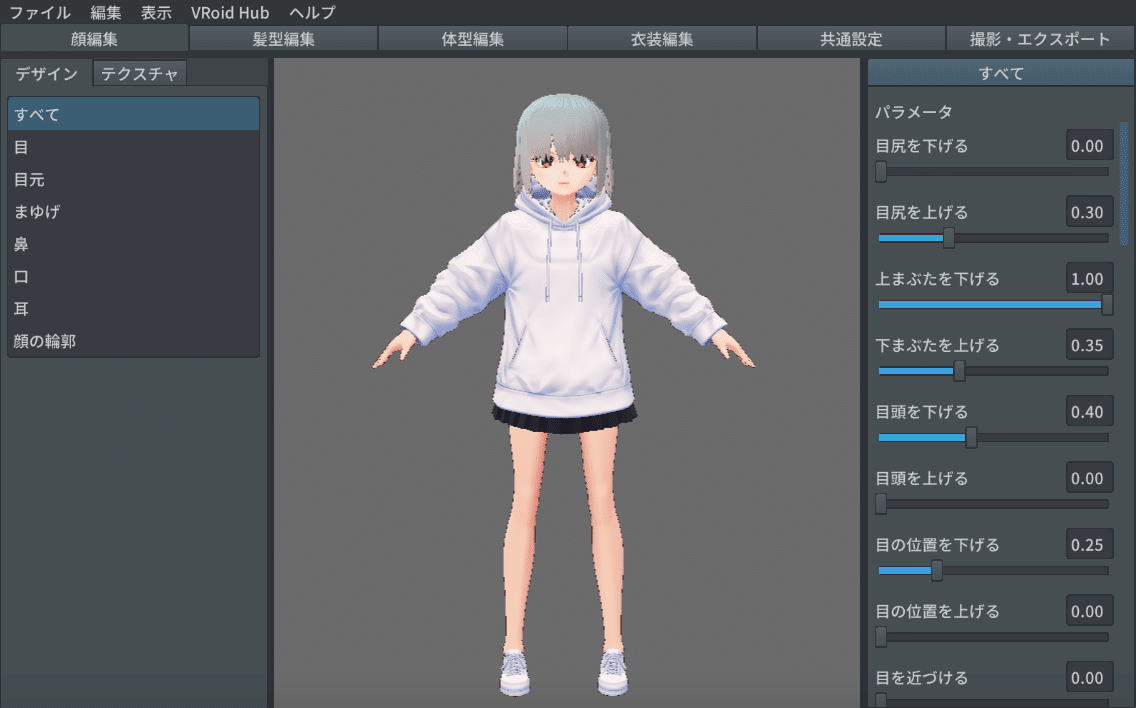
Task: Open the 編集 menu
Action: (x=103, y=13)
